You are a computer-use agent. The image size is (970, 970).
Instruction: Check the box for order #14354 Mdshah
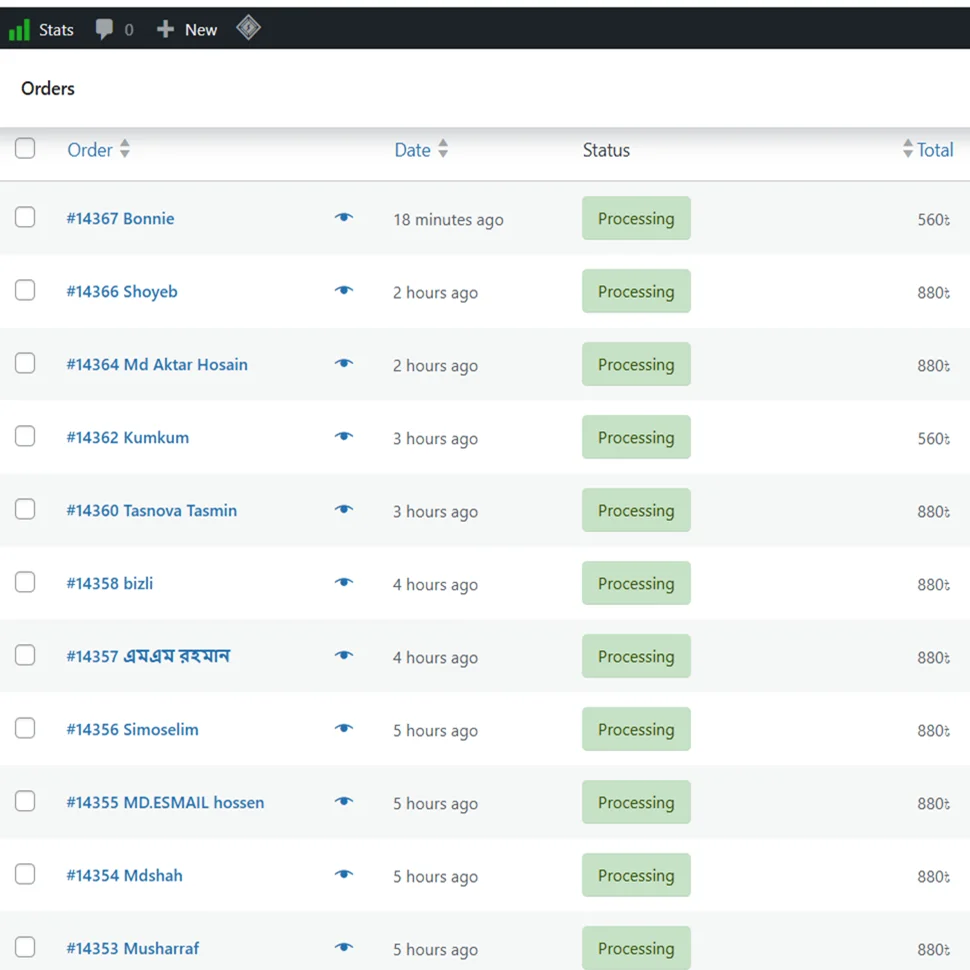(25, 874)
